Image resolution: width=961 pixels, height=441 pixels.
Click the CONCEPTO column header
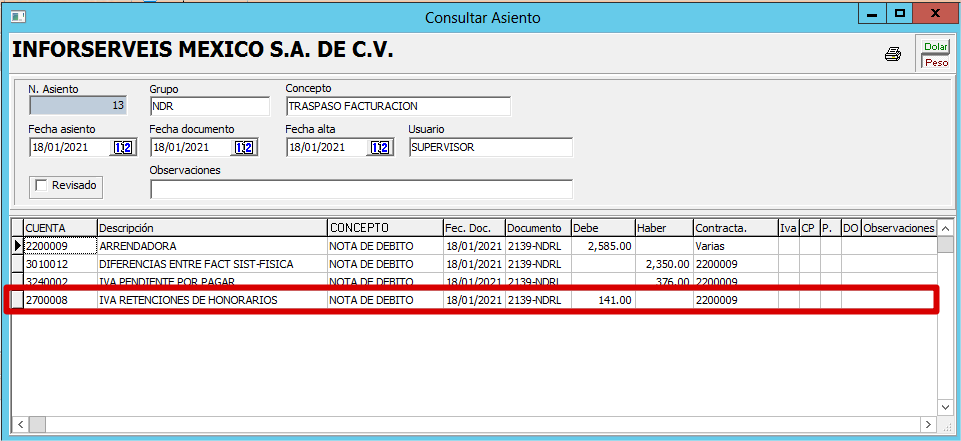tap(385, 228)
